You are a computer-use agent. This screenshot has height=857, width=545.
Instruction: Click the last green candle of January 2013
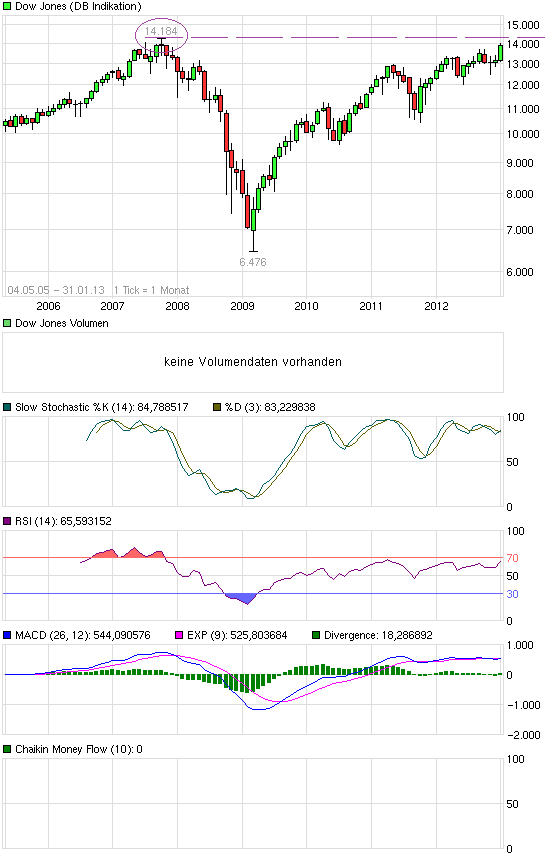(500, 52)
